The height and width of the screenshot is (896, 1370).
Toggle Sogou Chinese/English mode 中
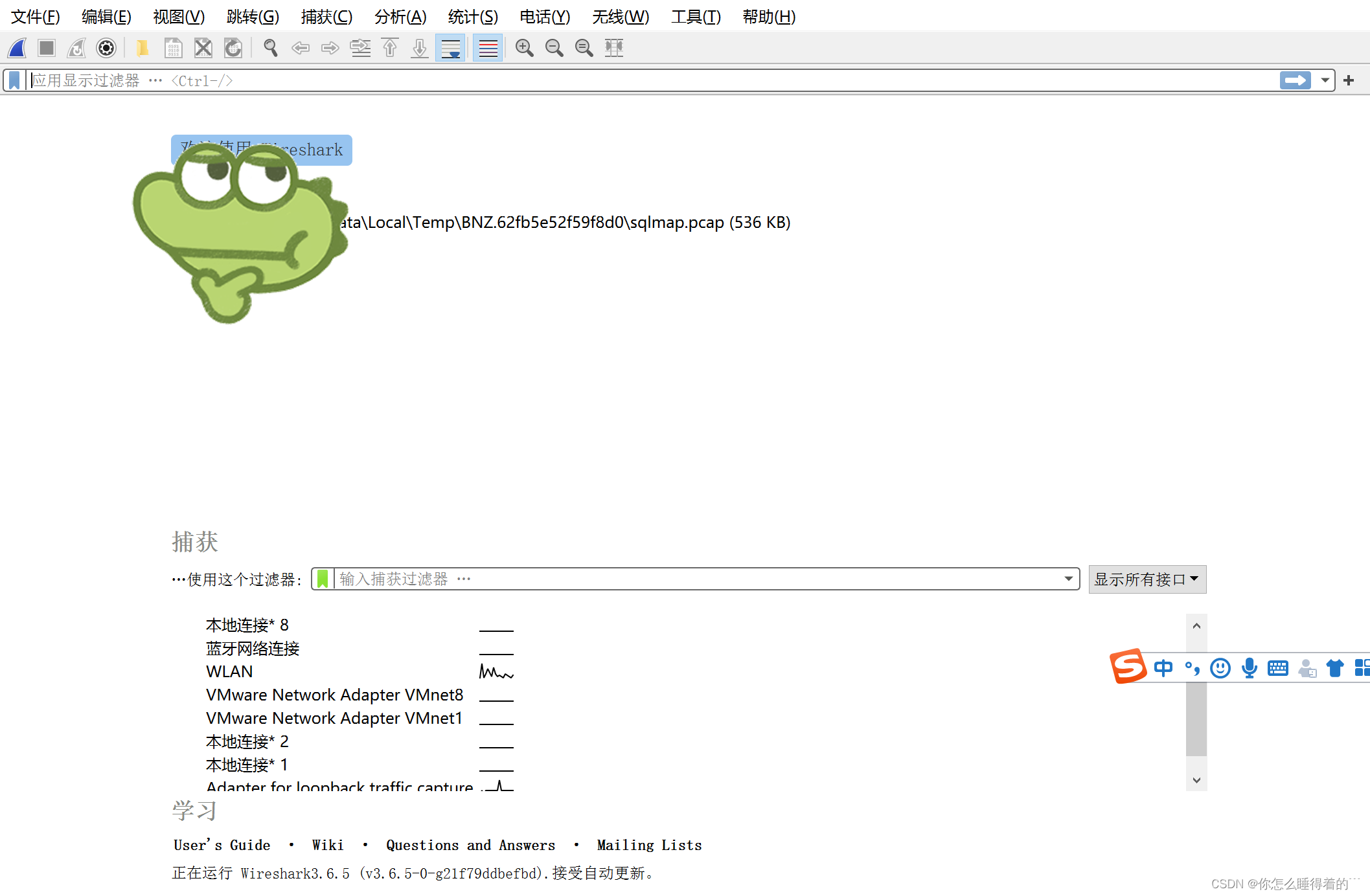click(x=1163, y=668)
